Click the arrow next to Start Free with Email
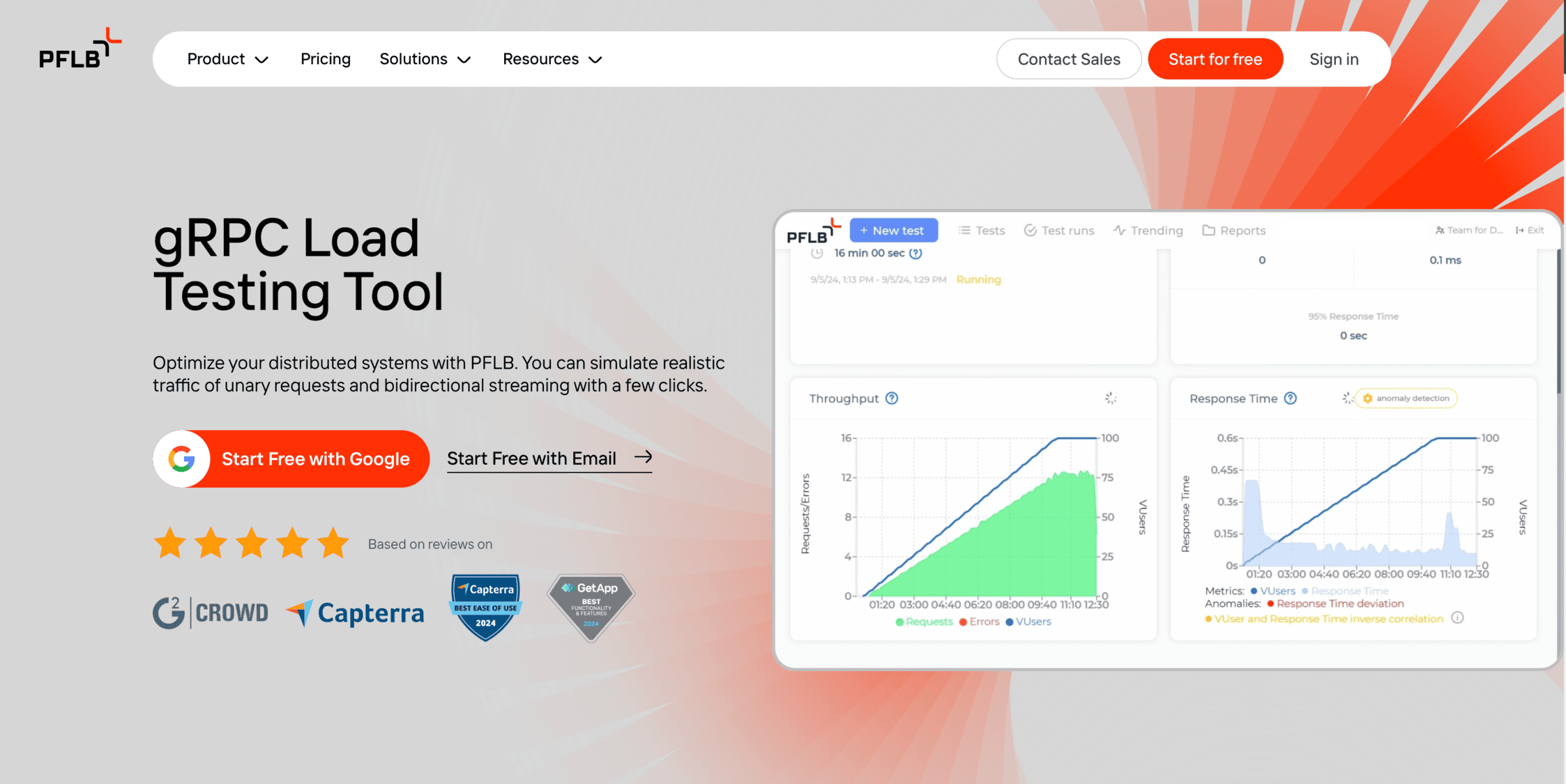The height and width of the screenshot is (784, 1566). click(x=644, y=457)
